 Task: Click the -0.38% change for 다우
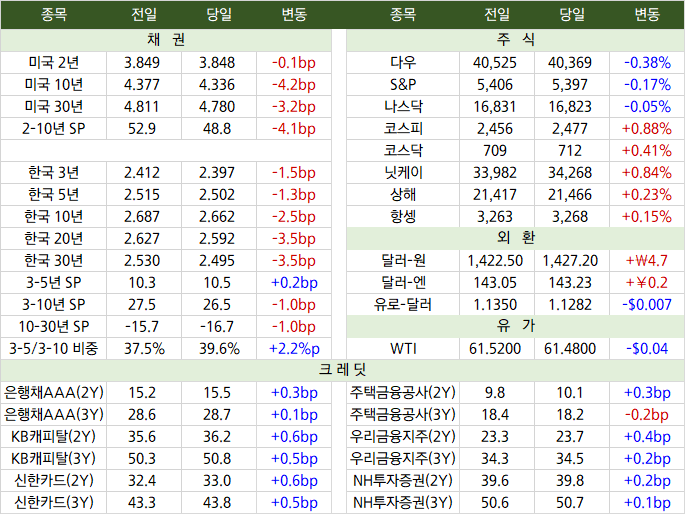point(647,63)
